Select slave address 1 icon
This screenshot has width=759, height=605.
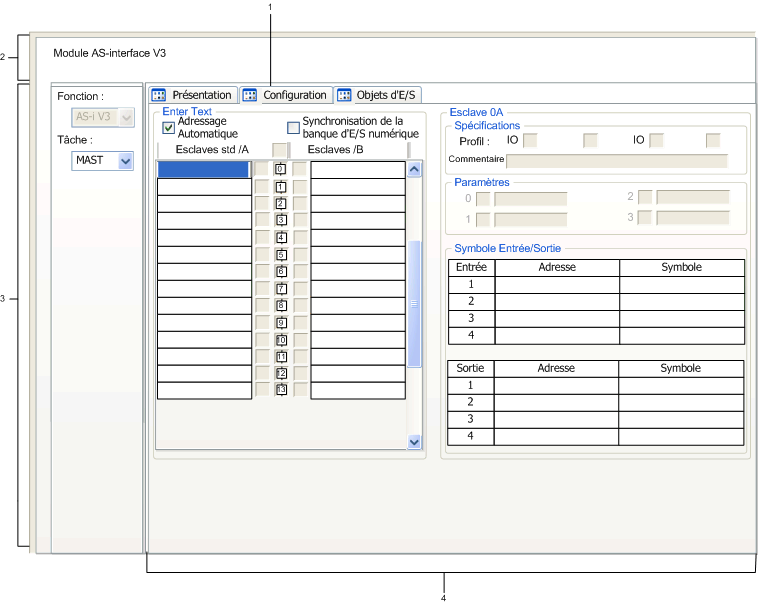click(x=281, y=187)
